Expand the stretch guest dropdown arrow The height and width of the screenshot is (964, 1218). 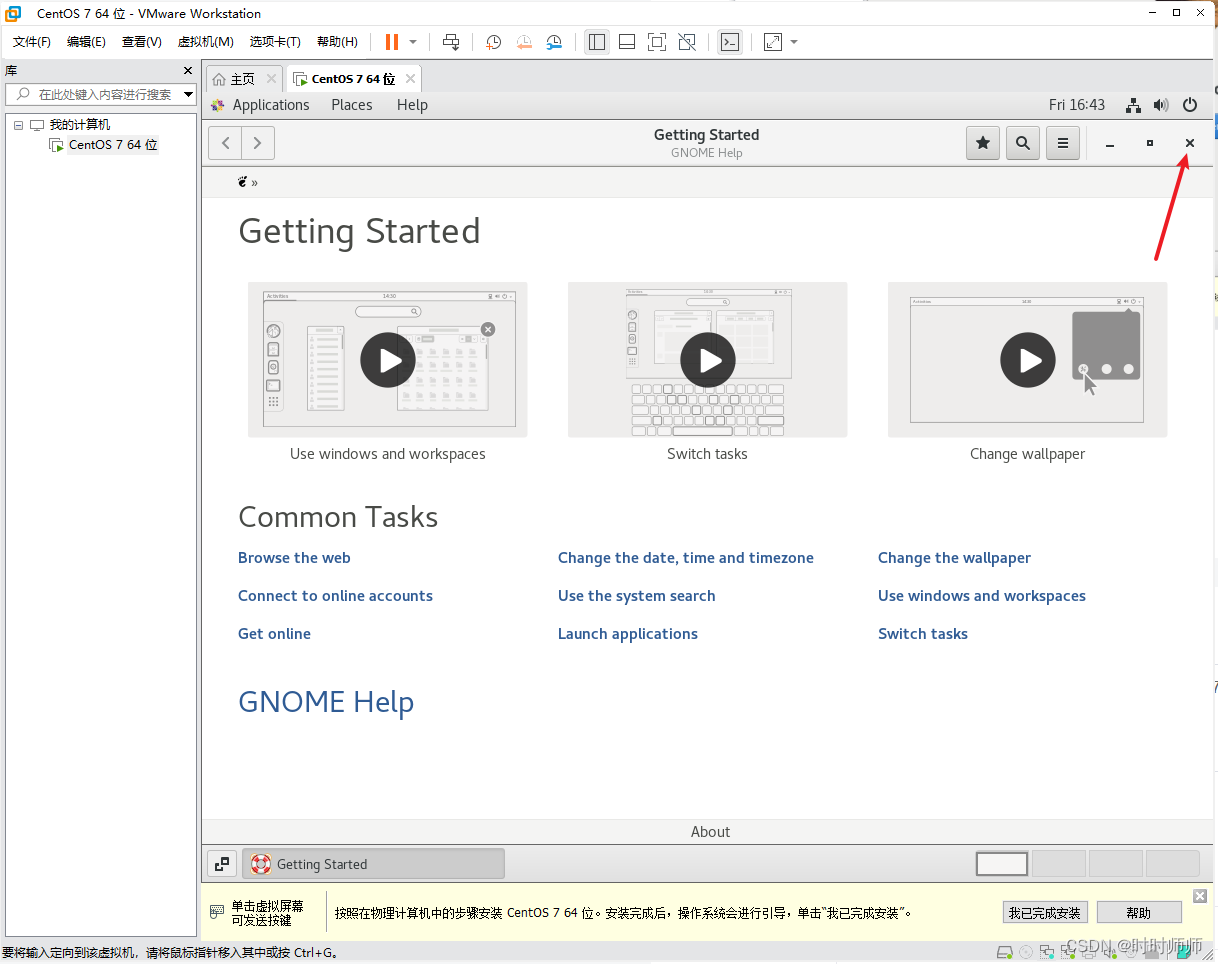[x=794, y=42]
